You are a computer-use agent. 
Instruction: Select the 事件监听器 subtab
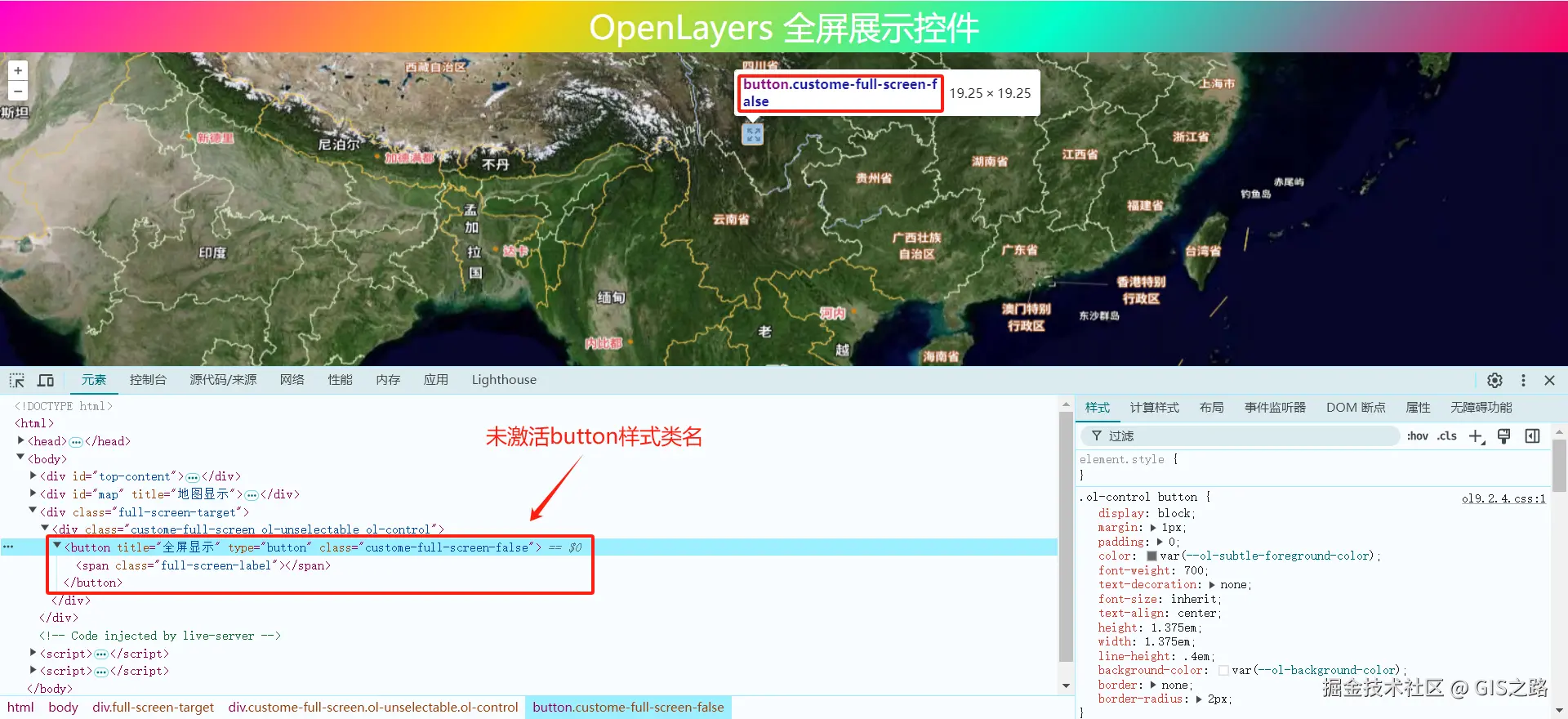1275,408
